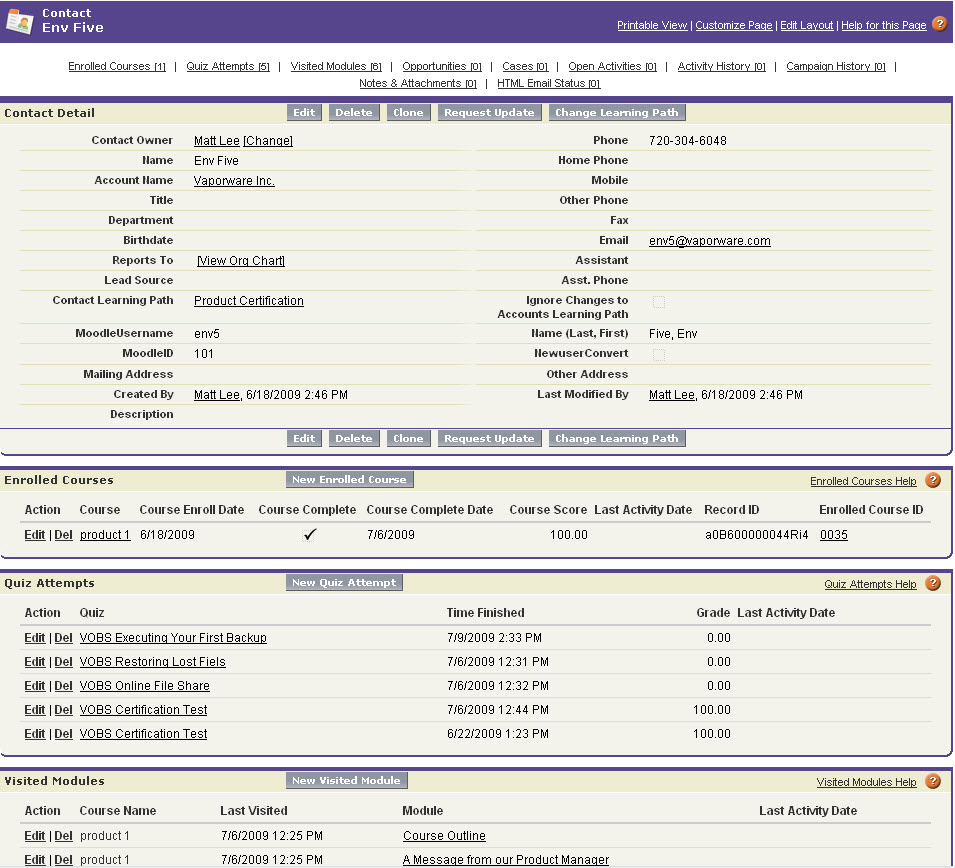Viewport: 955px width, 868px height.
Task: Click the help icon beside Help for this Page
Action: (939, 24)
